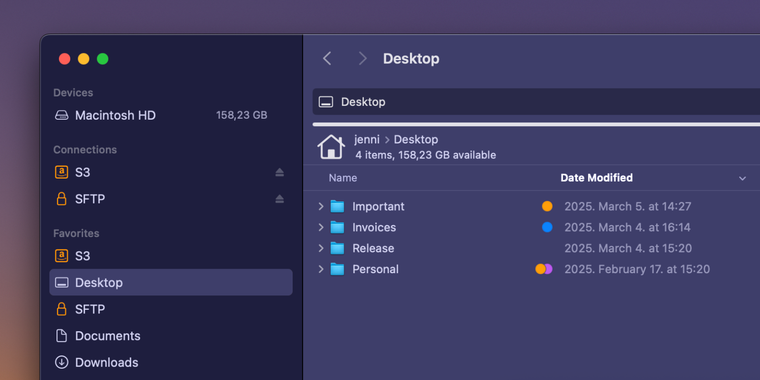Open the SFTP favorite
Viewport: 760px width, 380px height.
pos(171,309)
